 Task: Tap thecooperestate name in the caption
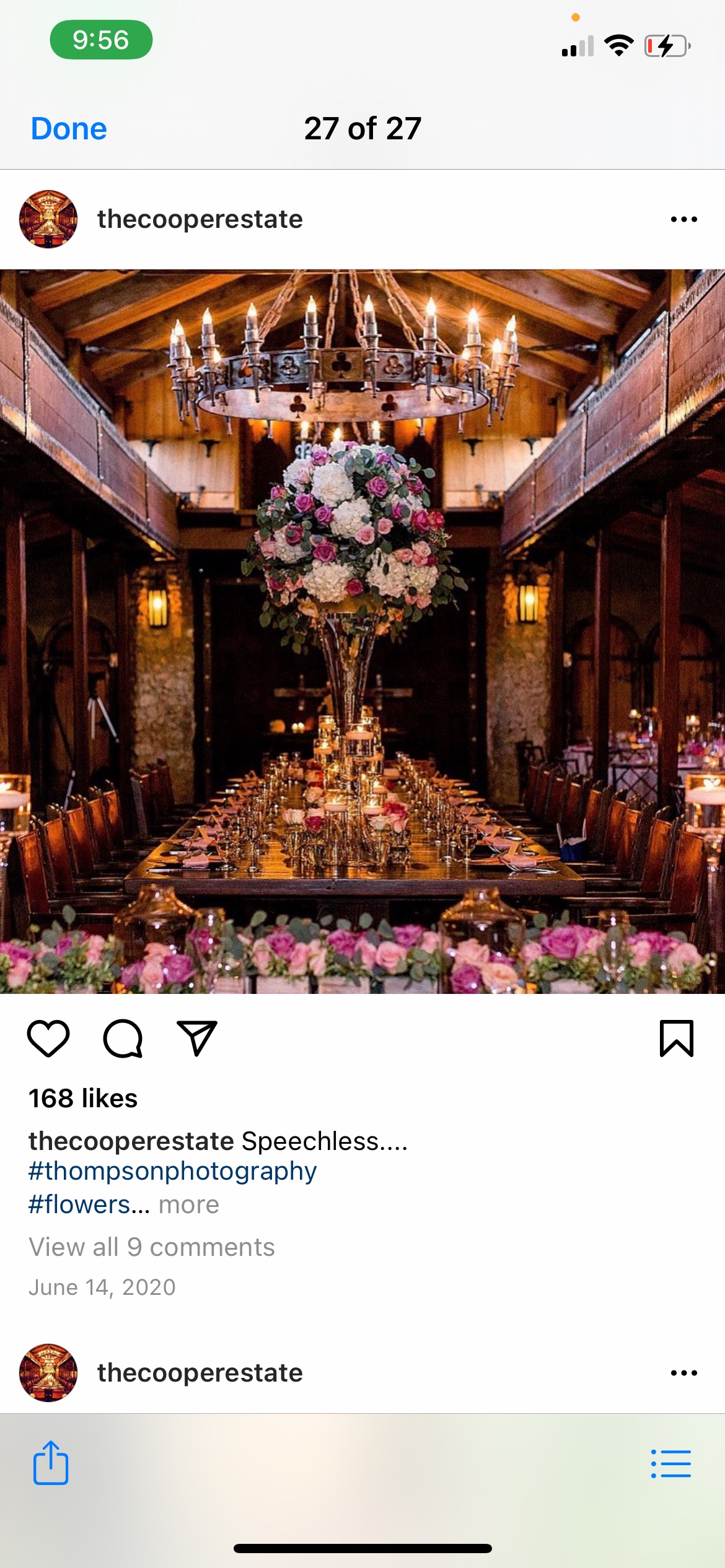[131, 1141]
